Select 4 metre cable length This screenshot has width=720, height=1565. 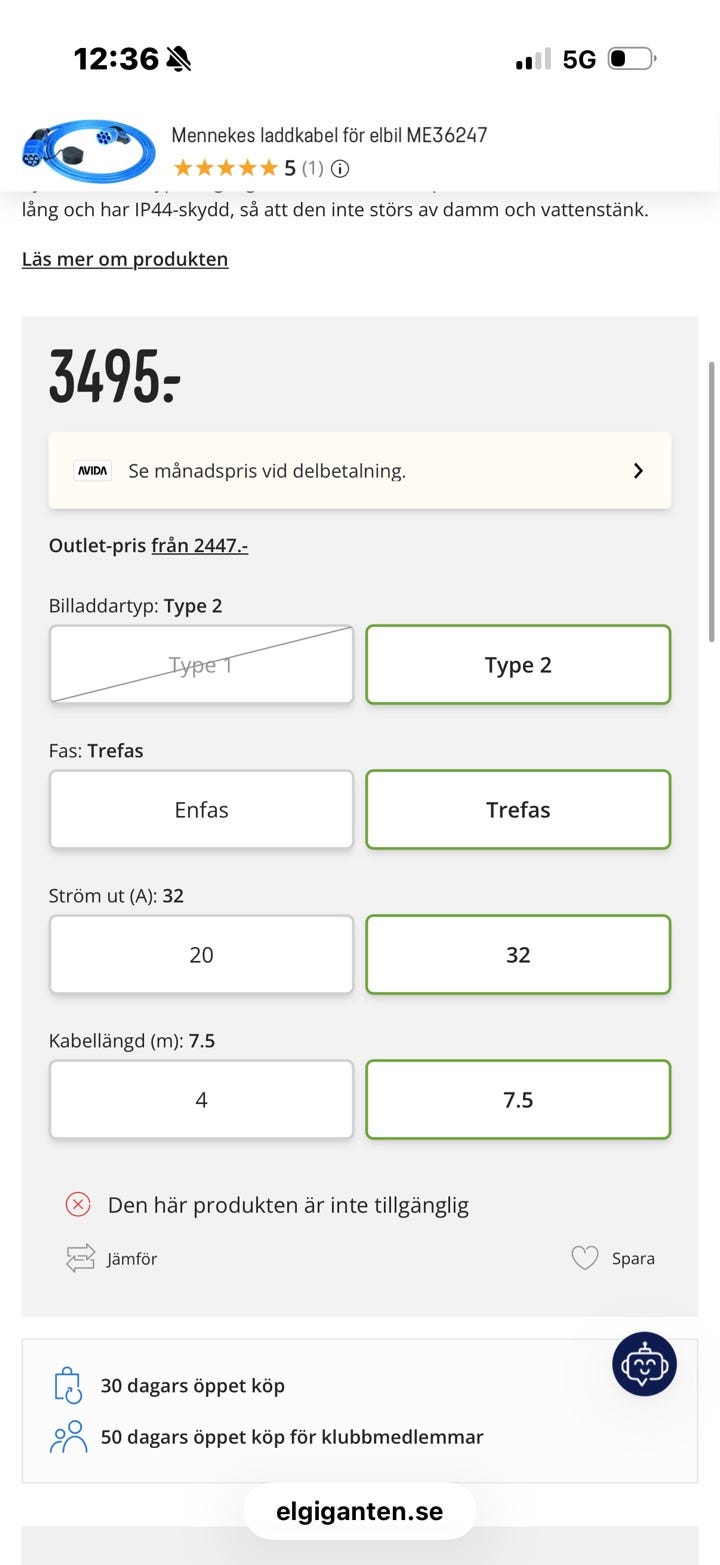[x=201, y=1099]
